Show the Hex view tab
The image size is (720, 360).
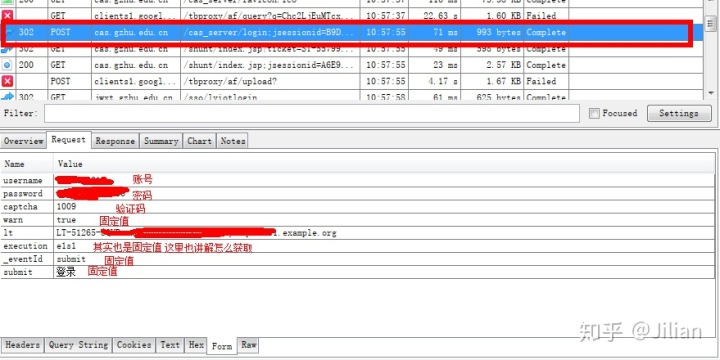point(196,344)
